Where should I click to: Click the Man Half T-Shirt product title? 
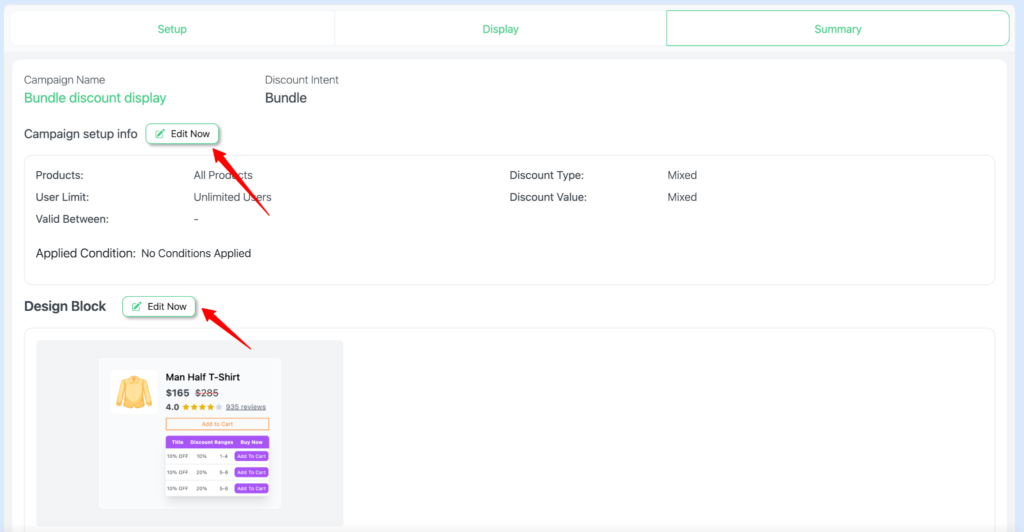tap(202, 377)
